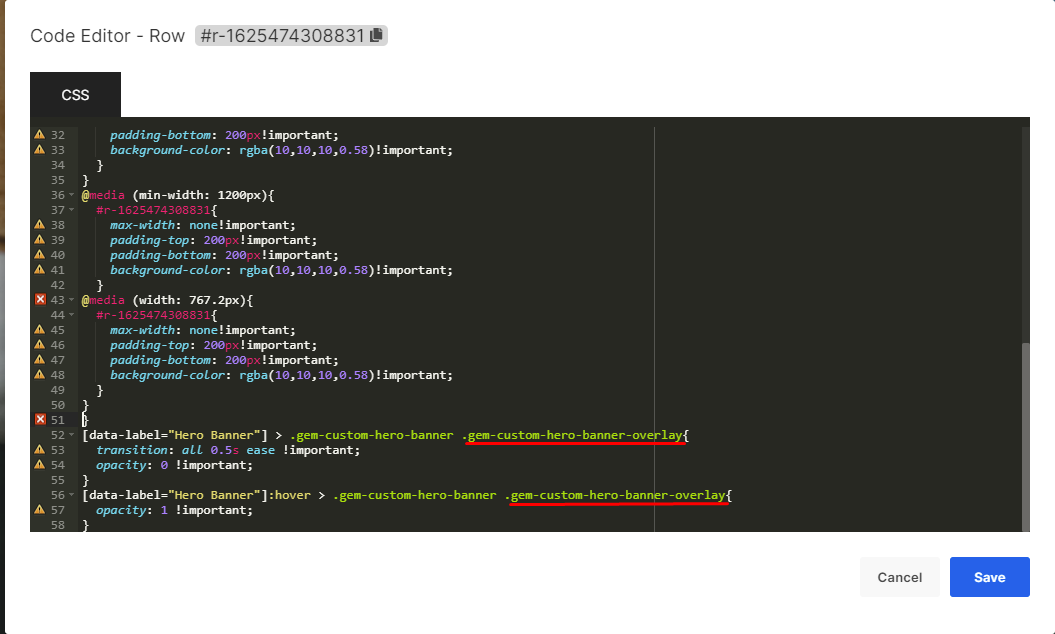Viewport: 1055px width, 634px height.
Task: Click the red error icon on line 51
Action: tap(40, 419)
